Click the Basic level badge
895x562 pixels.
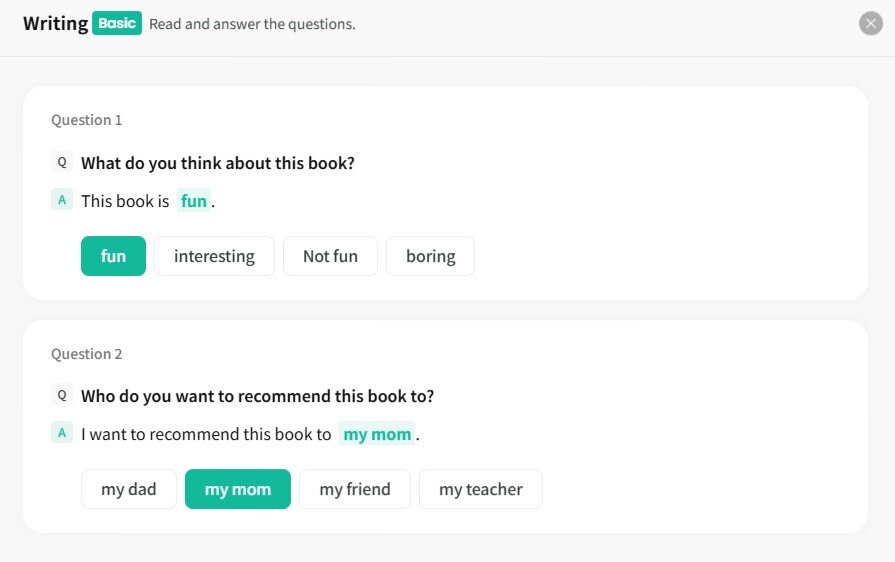point(117,23)
